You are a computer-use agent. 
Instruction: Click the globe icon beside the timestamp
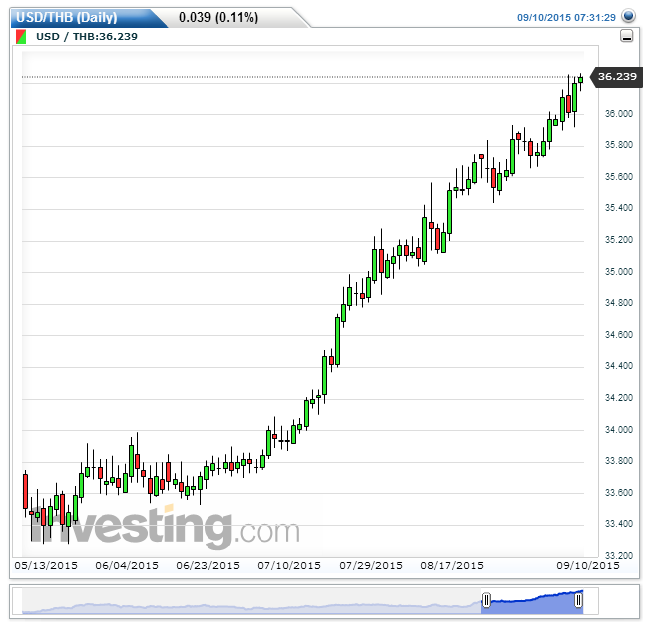click(628, 16)
